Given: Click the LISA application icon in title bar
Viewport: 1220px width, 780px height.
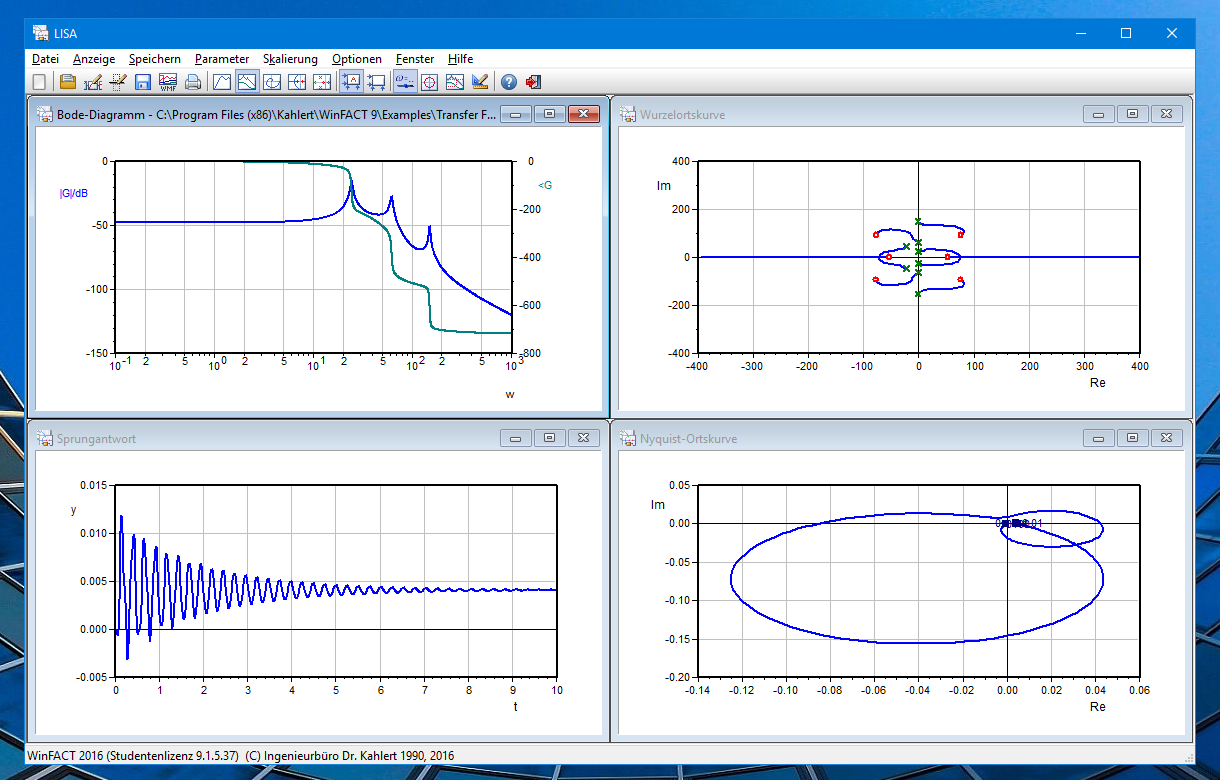Looking at the screenshot, I should pyautogui.click(x=41, y=33).
